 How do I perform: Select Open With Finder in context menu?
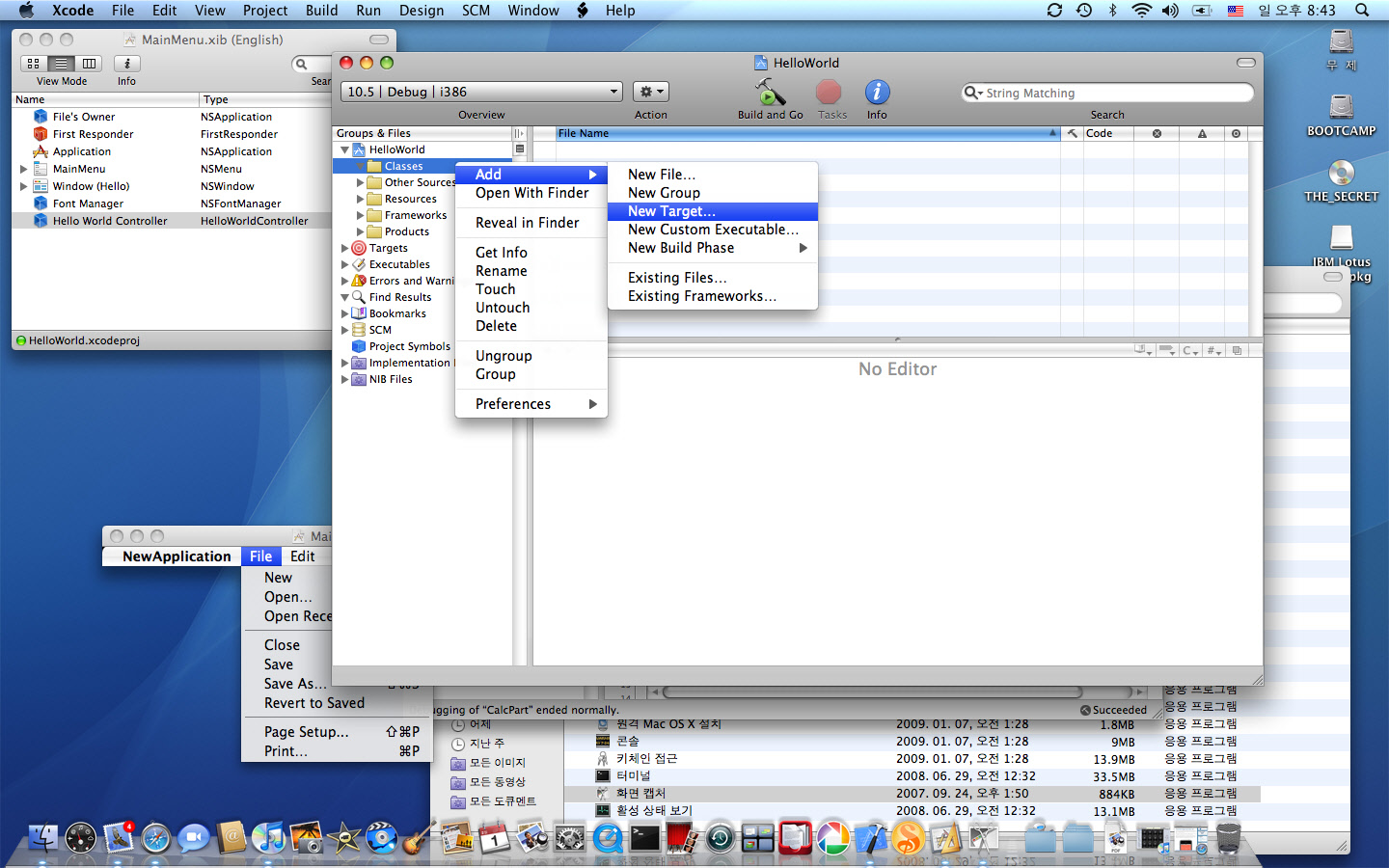pos(531,193)
